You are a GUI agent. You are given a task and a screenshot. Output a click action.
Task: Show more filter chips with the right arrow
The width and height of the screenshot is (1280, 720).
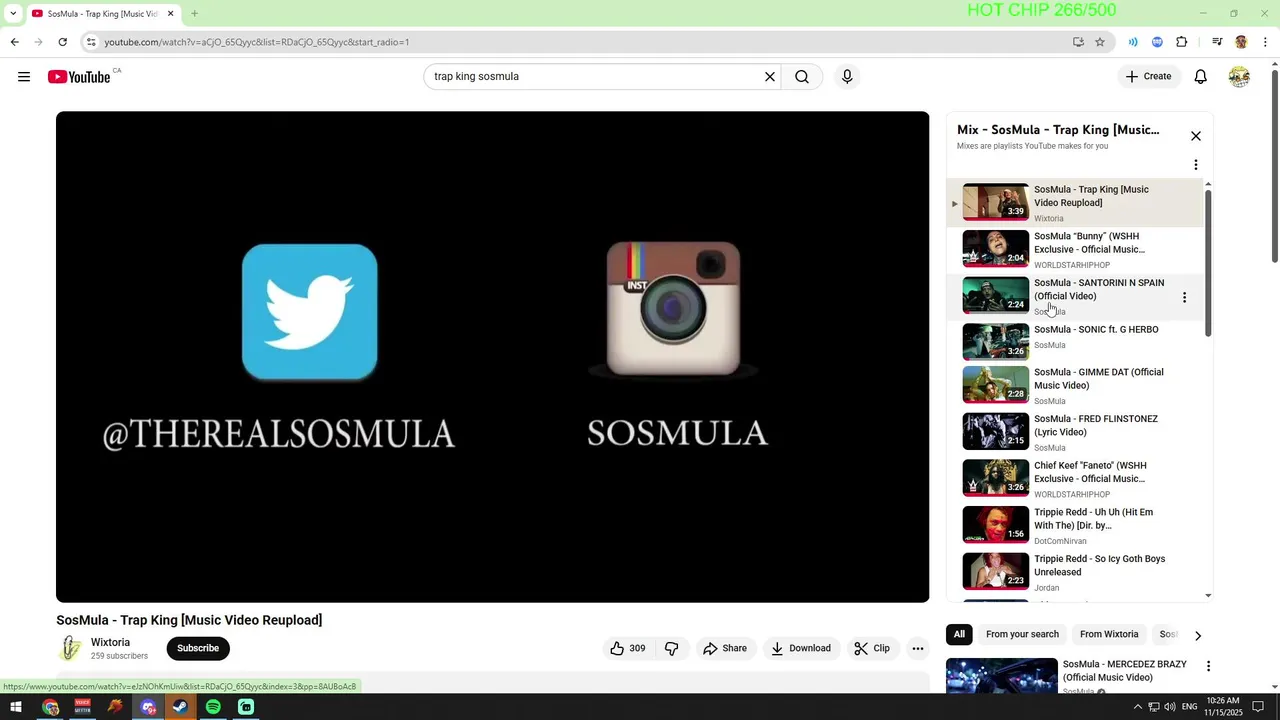[x=1198, y=635]
